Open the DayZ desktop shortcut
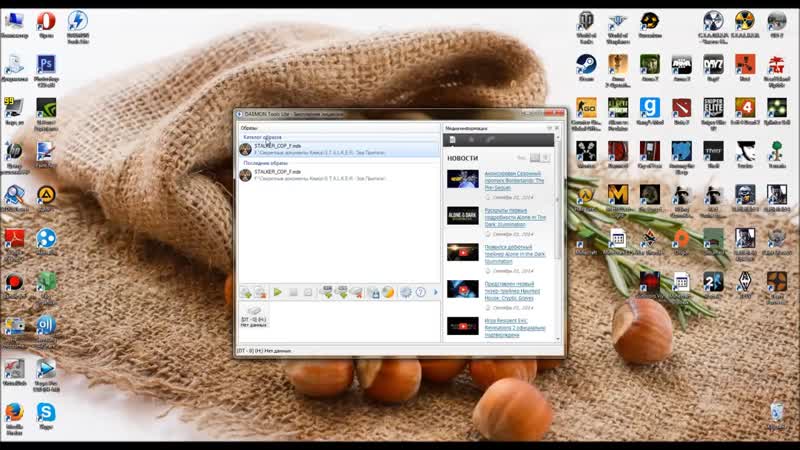The width and height of the screenshot is (800, 450). [x=713, y=68]
